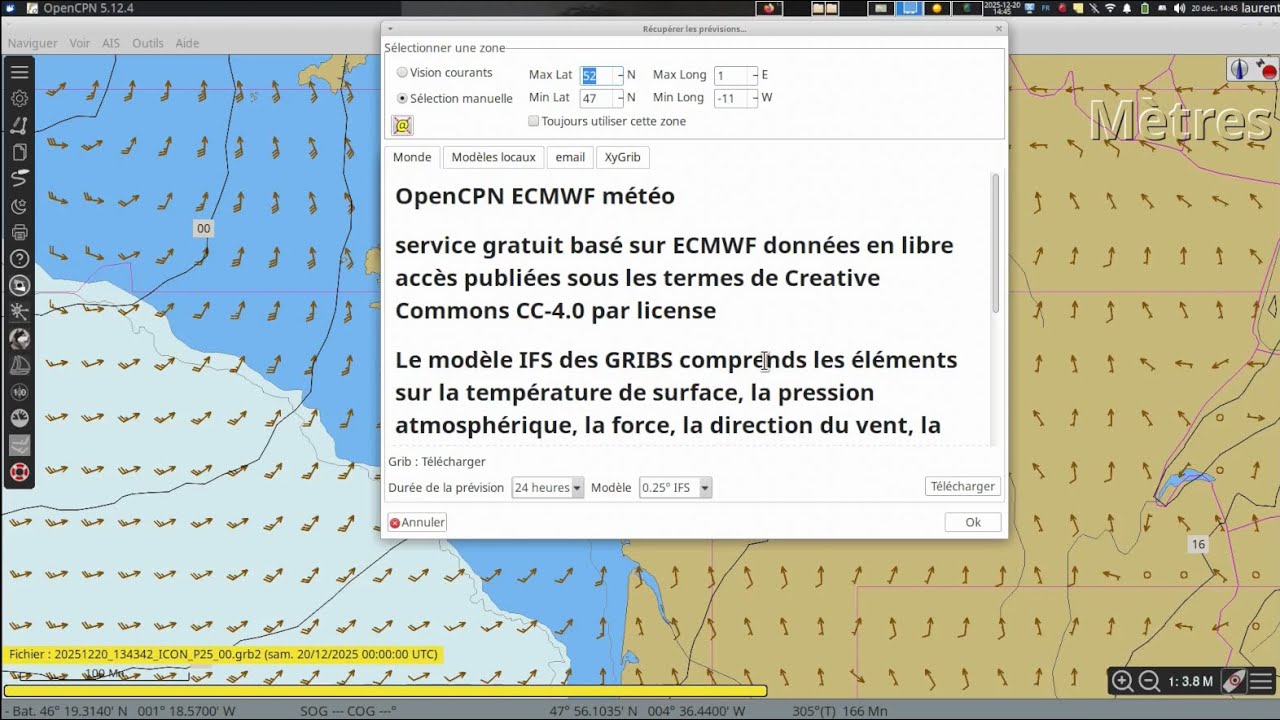Click the 'OpenCPN ECMWF météo' heading
Image resolution: width=1280 pixels, height=720 pixels.
click(535, 196)
